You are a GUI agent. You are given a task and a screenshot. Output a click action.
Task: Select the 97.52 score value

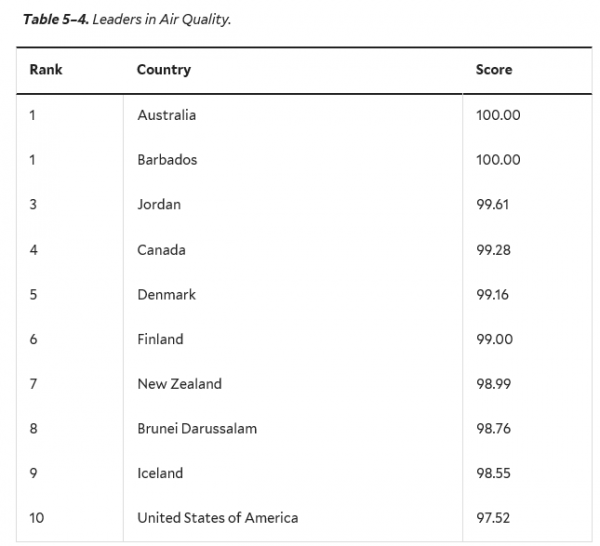[x=494, y=518]
